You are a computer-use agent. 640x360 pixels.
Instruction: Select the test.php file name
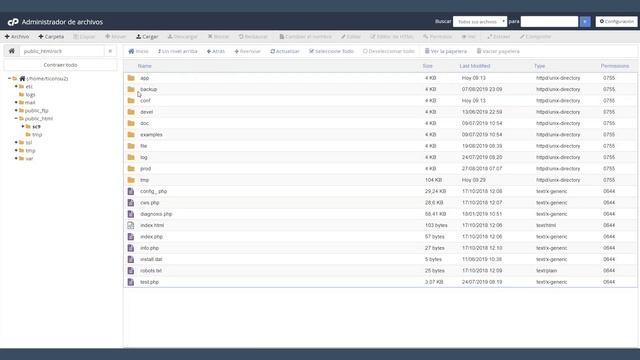click(149, 282)
